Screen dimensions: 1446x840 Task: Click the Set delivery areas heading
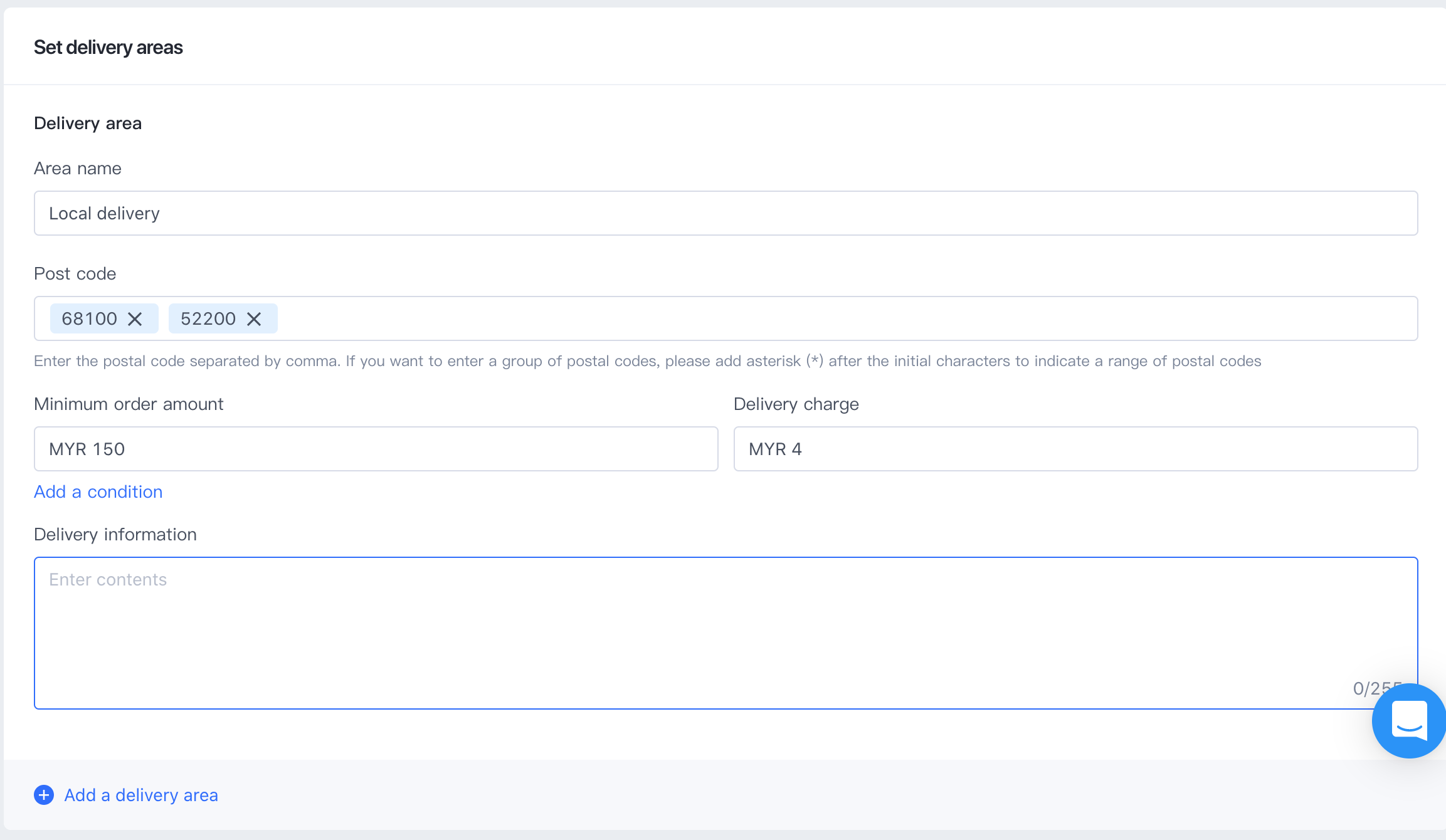point(108,48)
